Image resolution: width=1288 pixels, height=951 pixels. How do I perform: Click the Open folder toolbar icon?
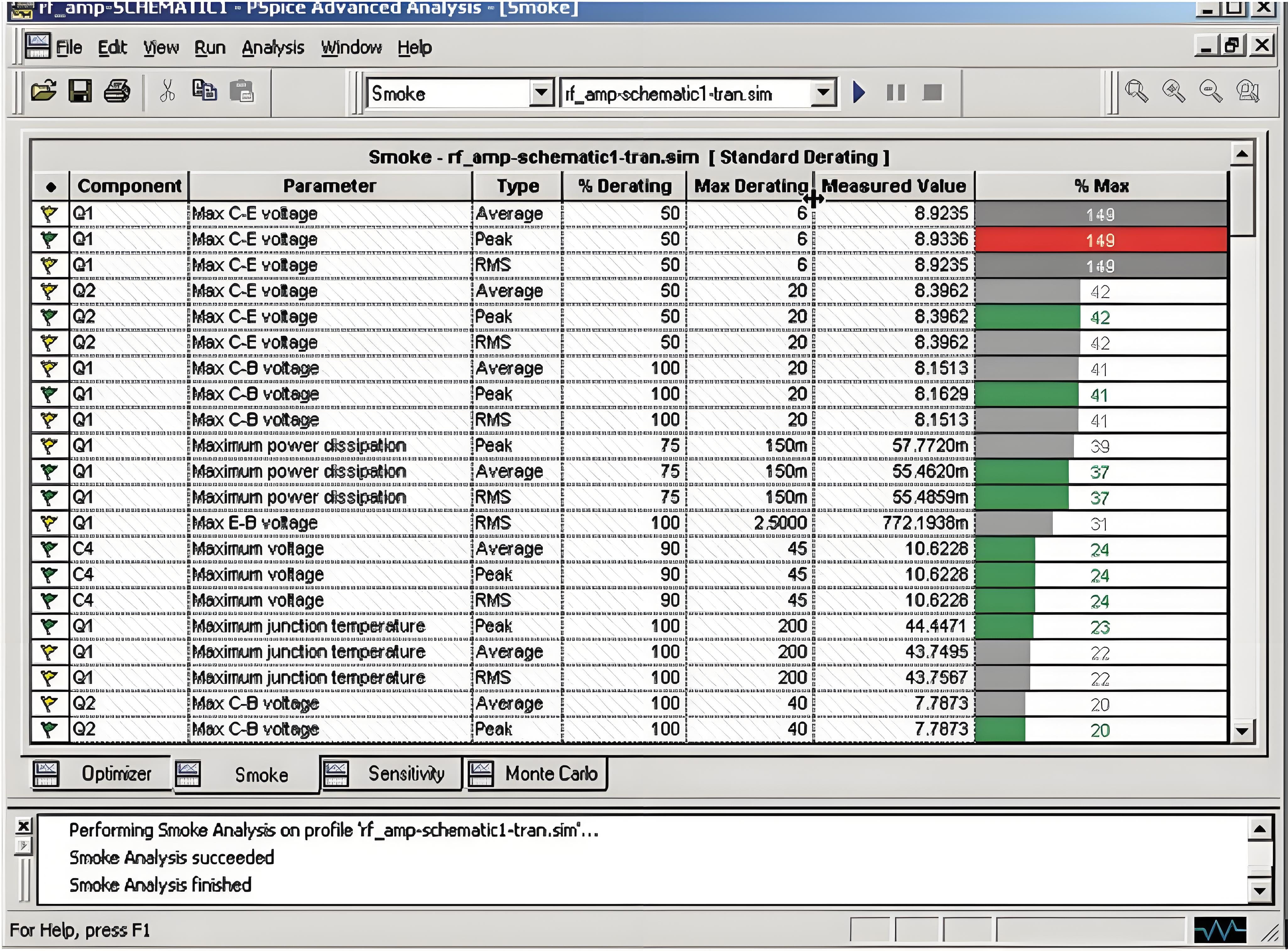44,91
